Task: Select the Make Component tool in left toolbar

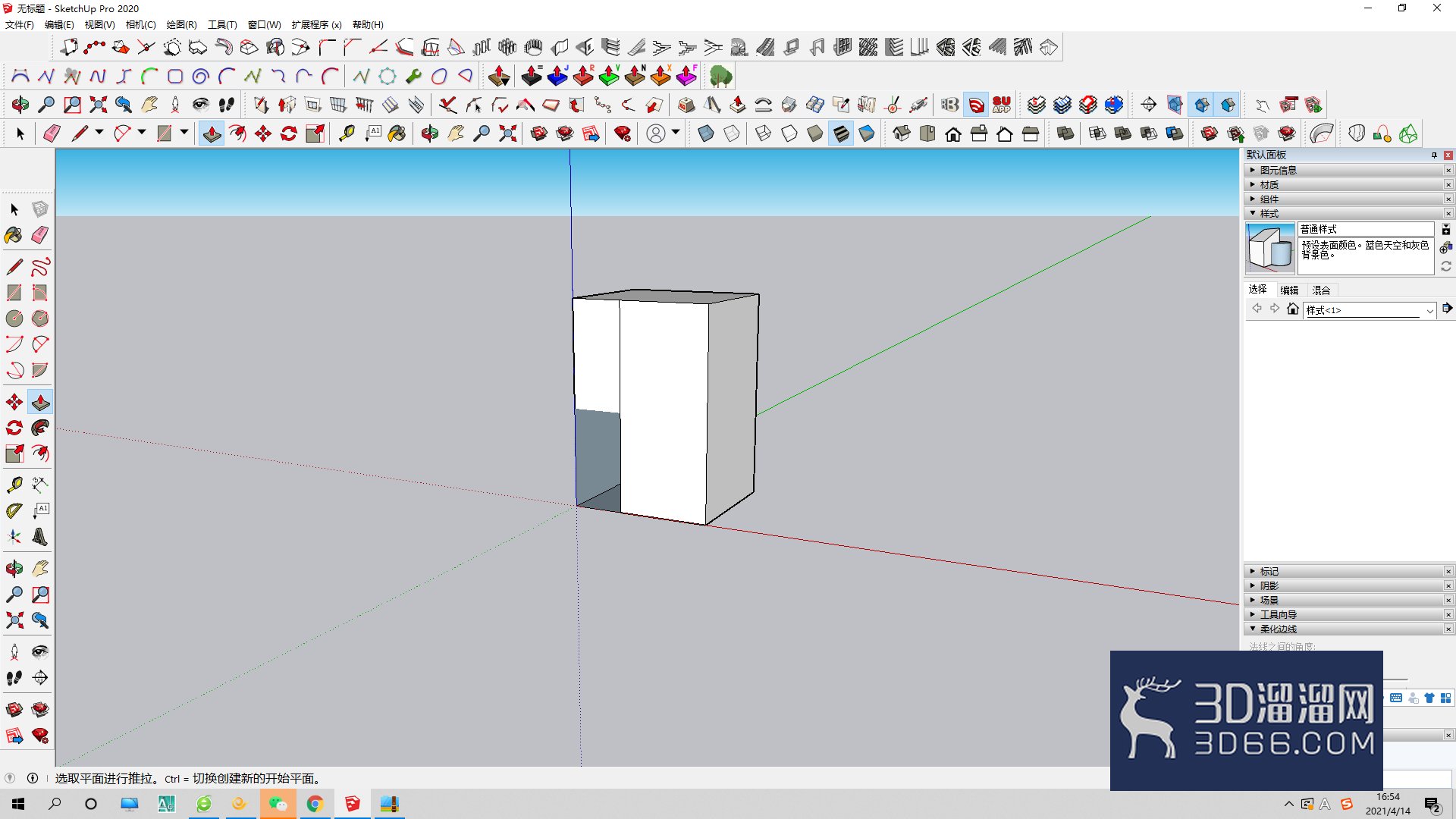Action: click(40, 209)
